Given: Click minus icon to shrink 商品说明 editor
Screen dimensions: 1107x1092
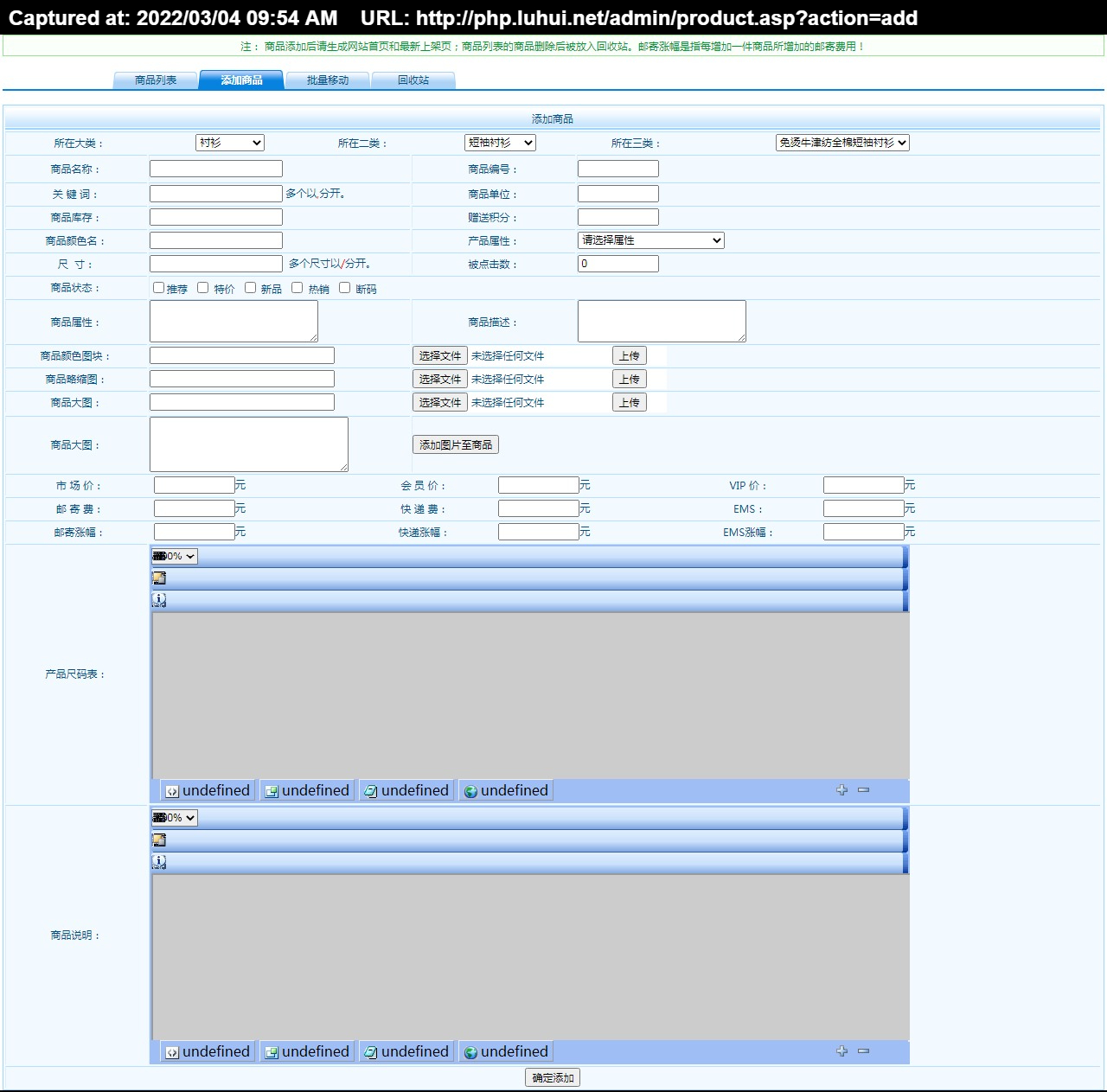Looking at the screenshot, I should tap(863, 1051).
